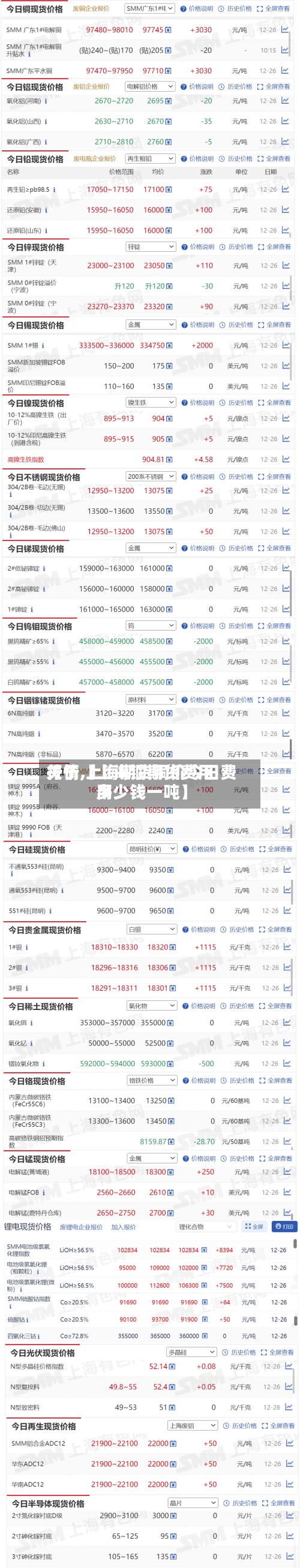Image resolution: width=300 pixels, height=1568 pixels.
Task: Open 历史价格 in 今日铬现货价格 header
Action: [238, 1081]
